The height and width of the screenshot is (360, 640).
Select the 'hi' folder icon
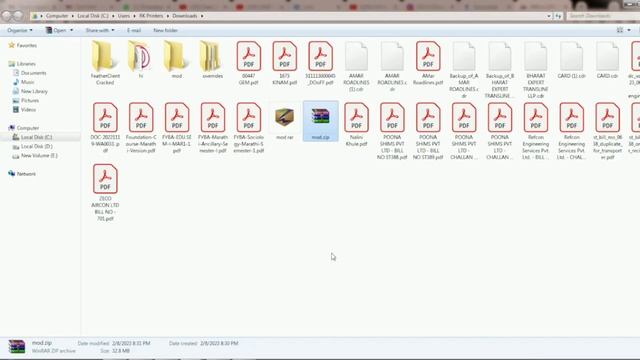141,60
